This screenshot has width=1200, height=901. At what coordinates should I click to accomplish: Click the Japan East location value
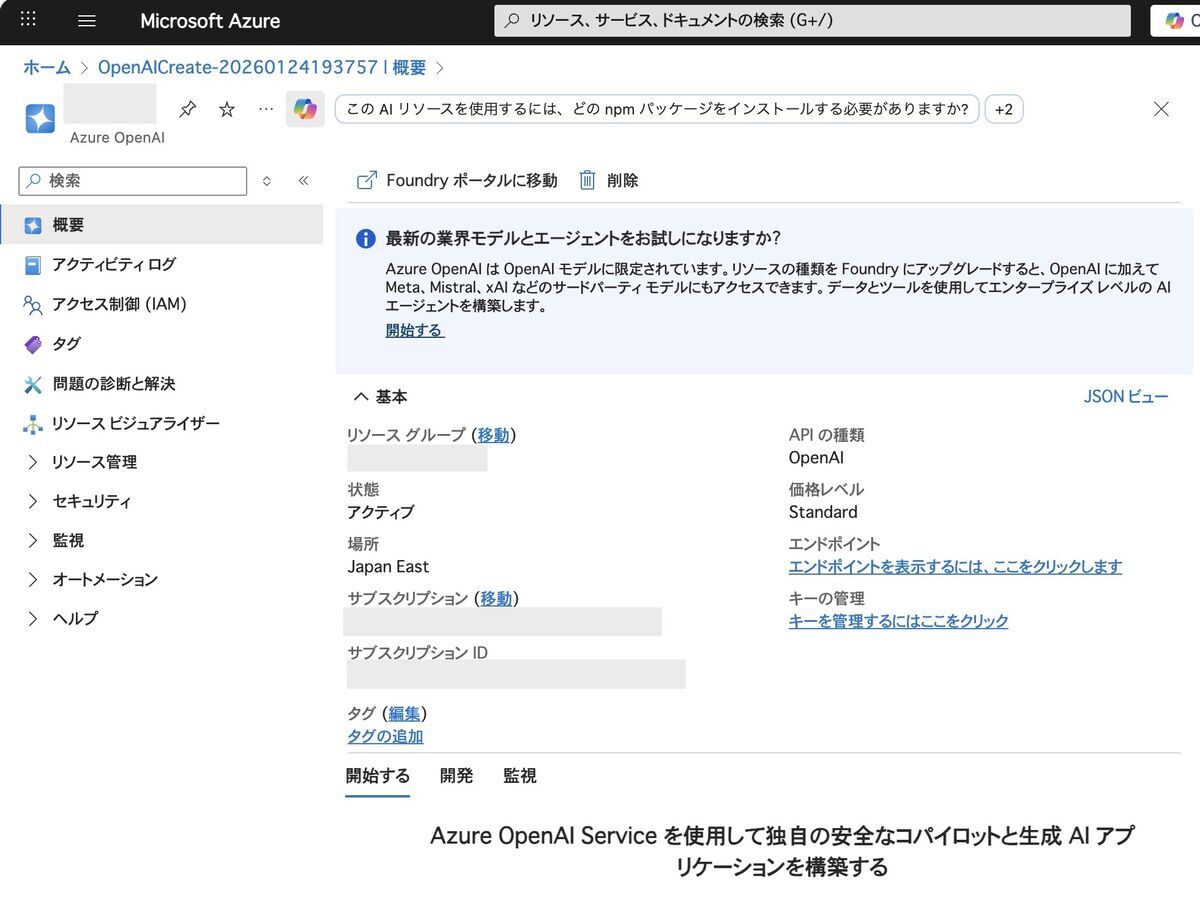point(388,567)
